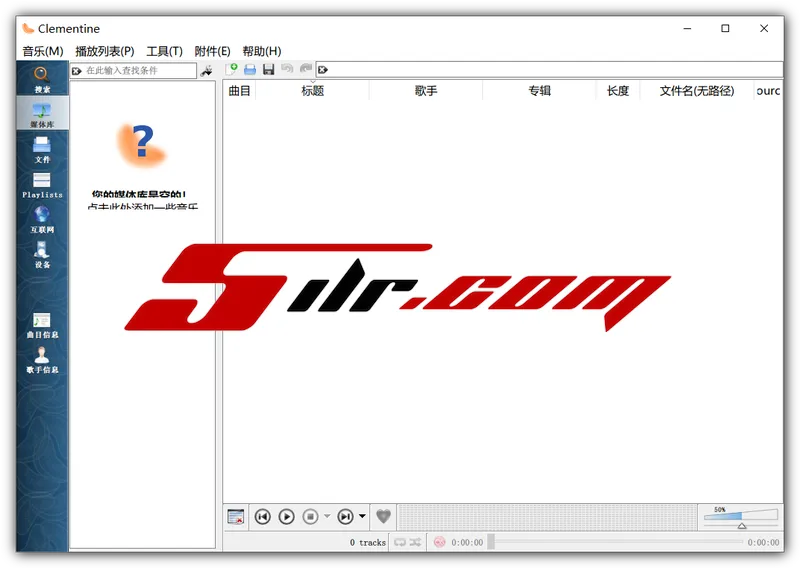Sort by the 文件名(无路径) column header
This screenshot has width=800, height=568.
point(697,91)
